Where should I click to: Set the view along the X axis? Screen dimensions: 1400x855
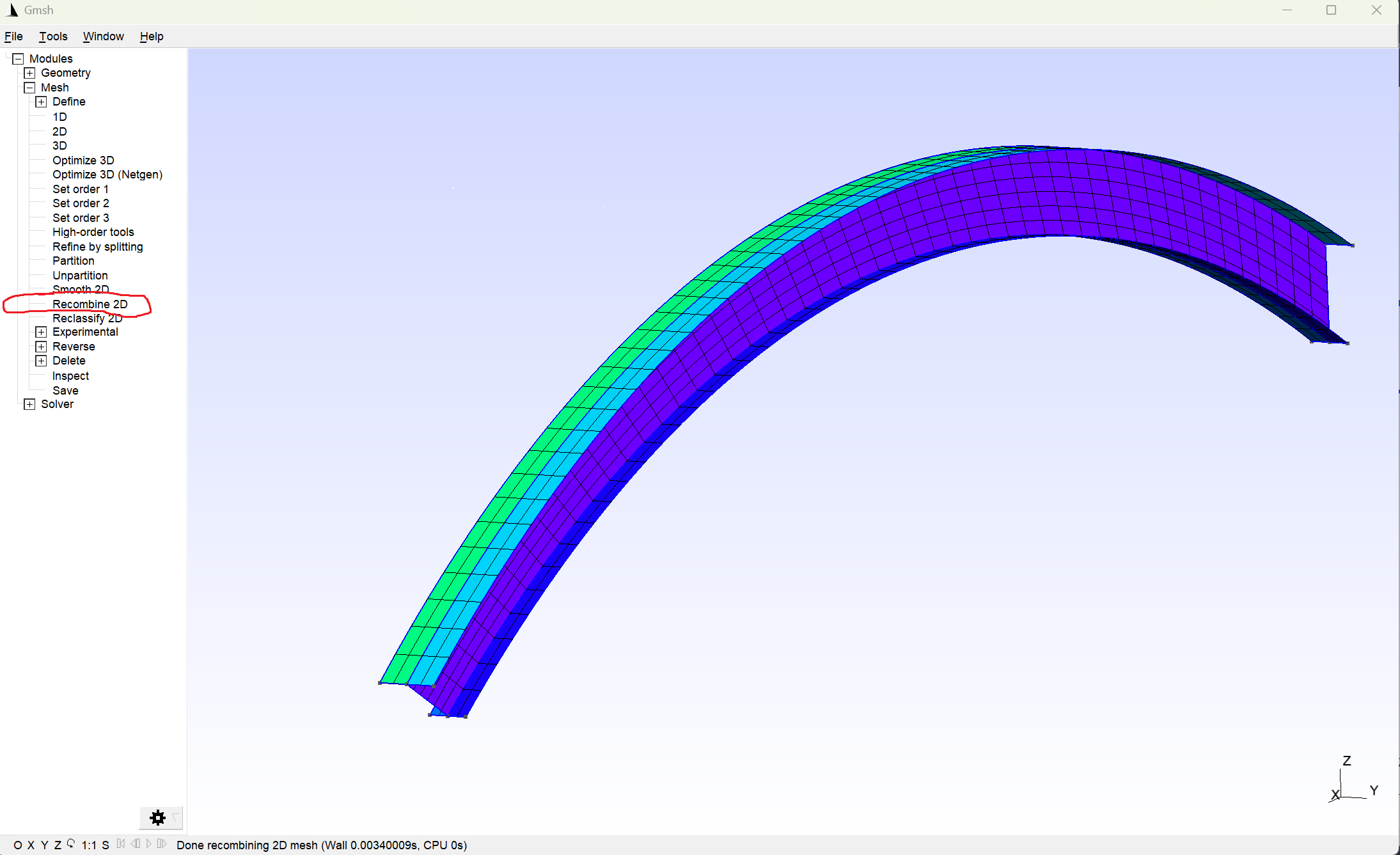coord(31,845)
